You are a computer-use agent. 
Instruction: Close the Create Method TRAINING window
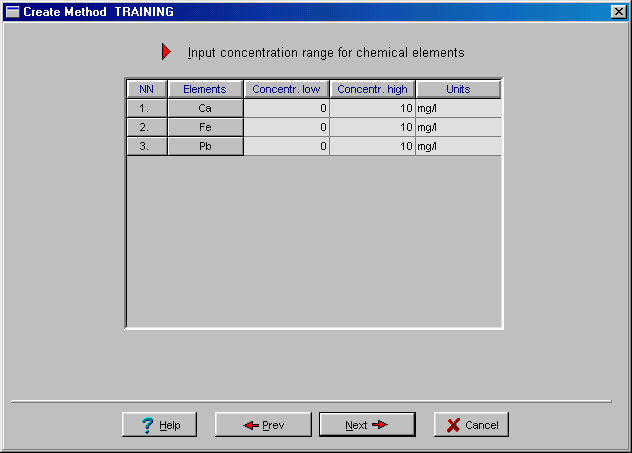pyautogui.click(x=619, y=12)
